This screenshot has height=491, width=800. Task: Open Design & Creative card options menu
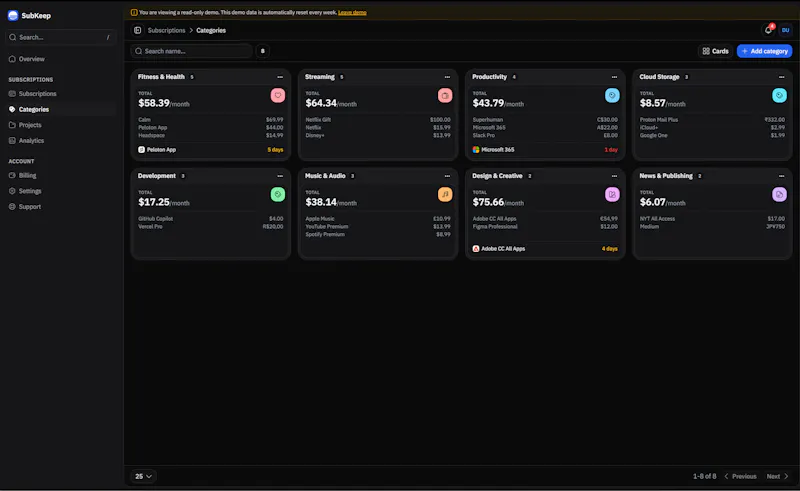(614, 176)
